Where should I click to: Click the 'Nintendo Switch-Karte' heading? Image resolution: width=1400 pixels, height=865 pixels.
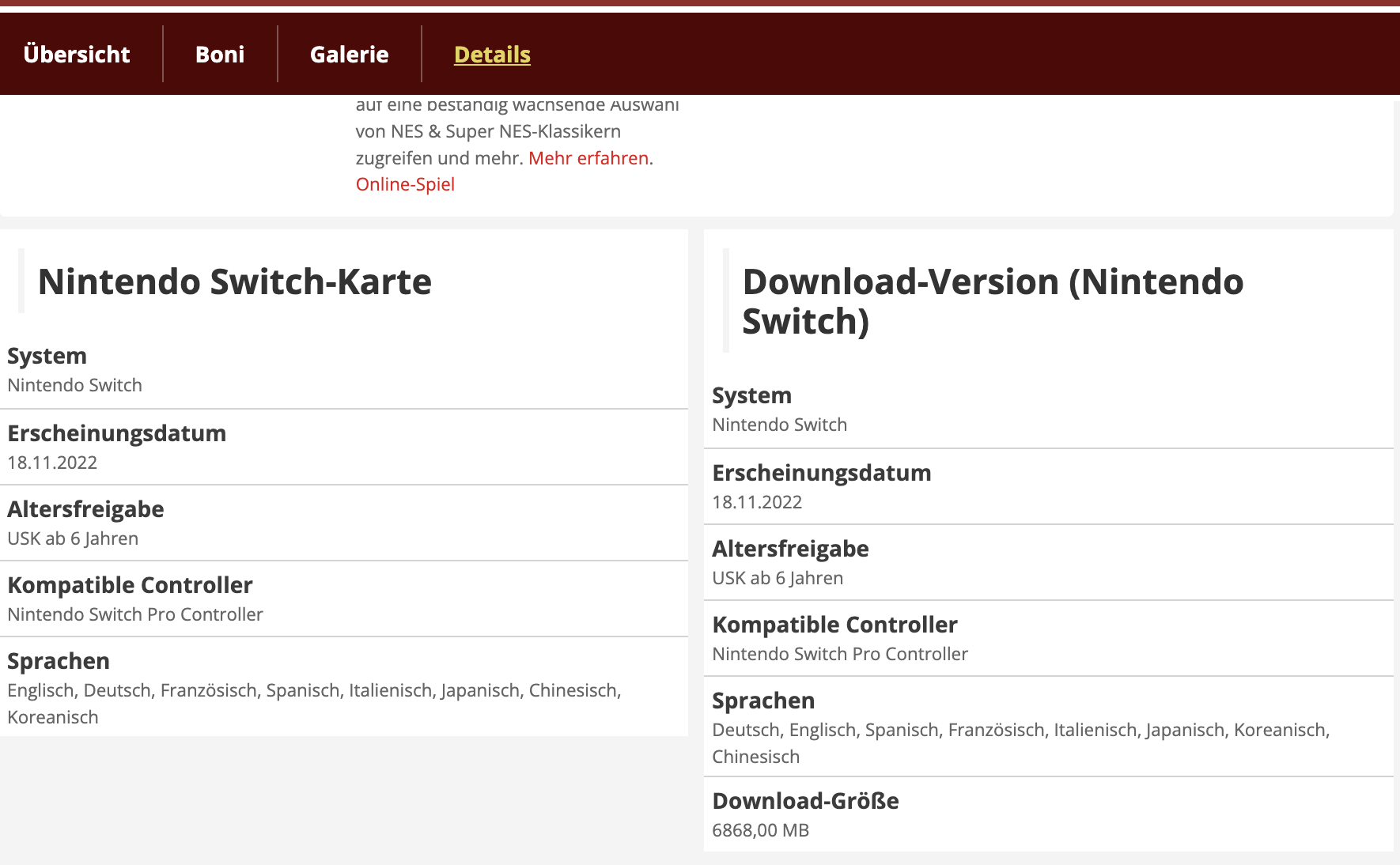pyautogui.click(x=235, y=281)
